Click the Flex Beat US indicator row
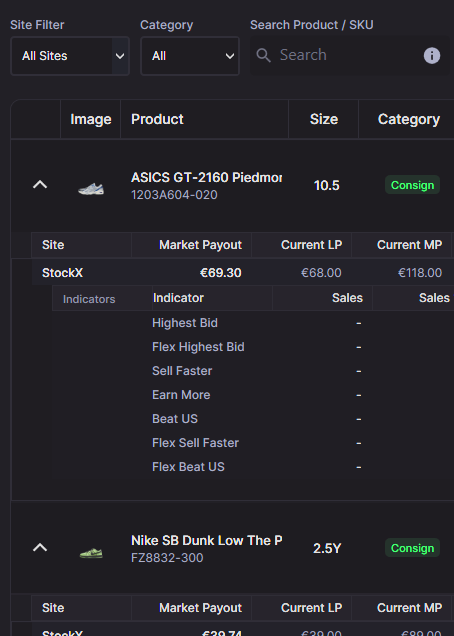454x636 pixels. [188, 467]
